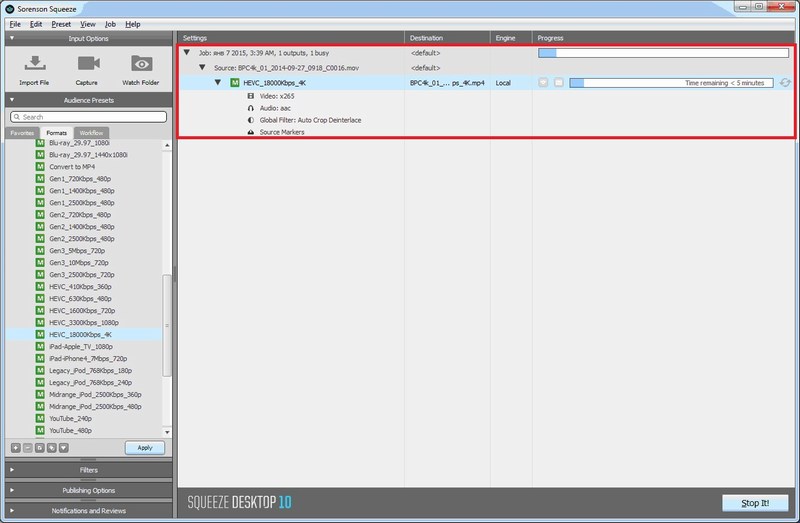Expand the Publishing Options panel
Screen dimensions: 800x523
12,490
